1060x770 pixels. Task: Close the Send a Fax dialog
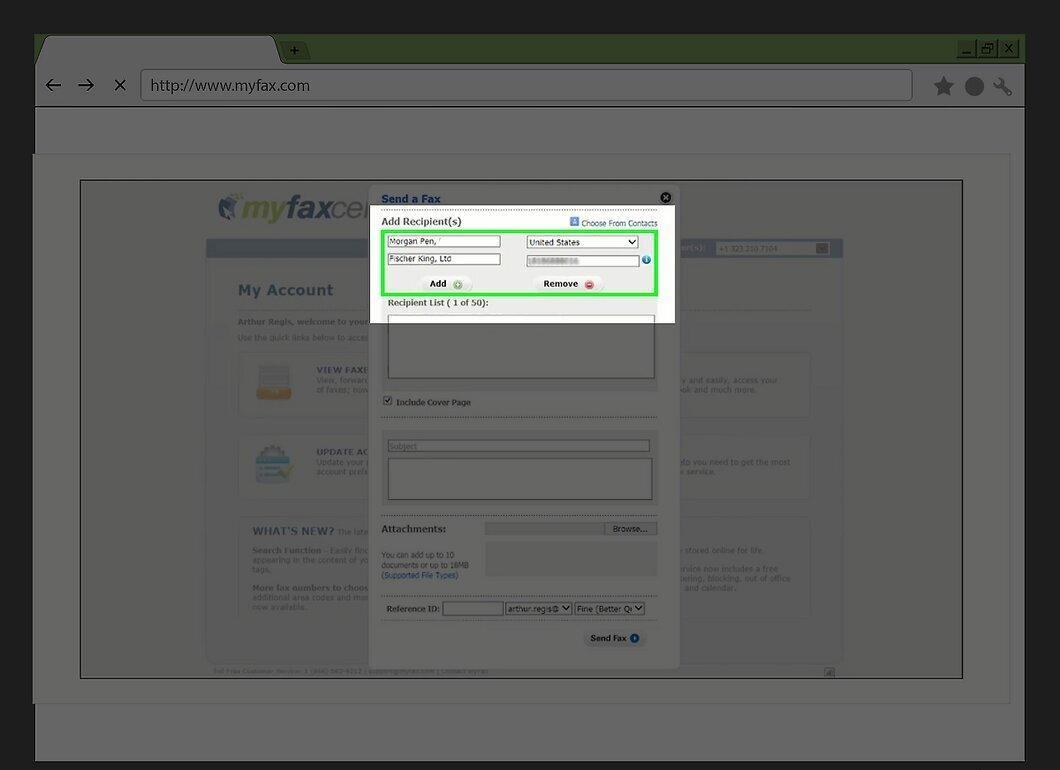(665, 197)
